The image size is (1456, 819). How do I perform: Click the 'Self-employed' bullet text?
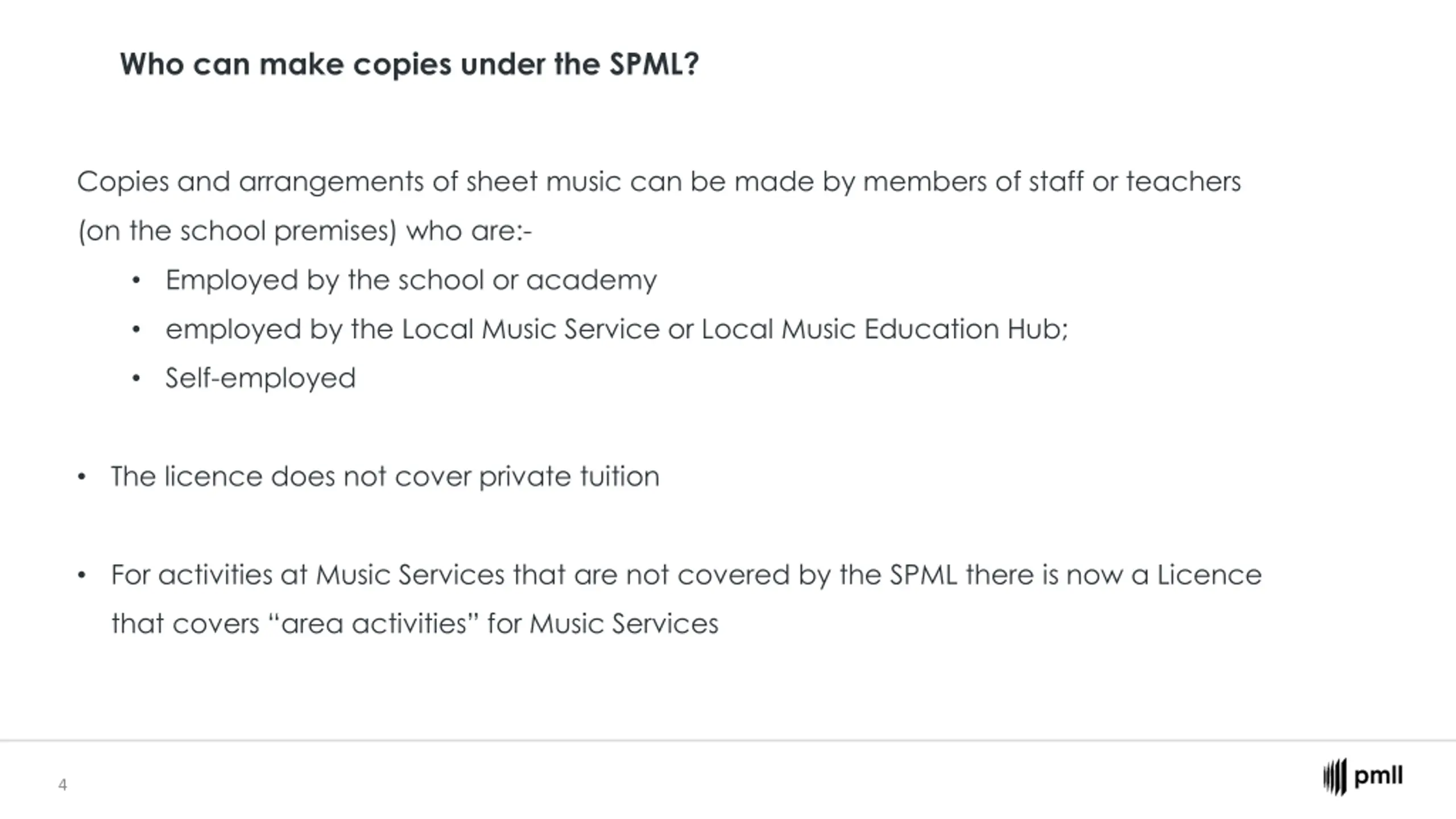click(x=260, y=378)
